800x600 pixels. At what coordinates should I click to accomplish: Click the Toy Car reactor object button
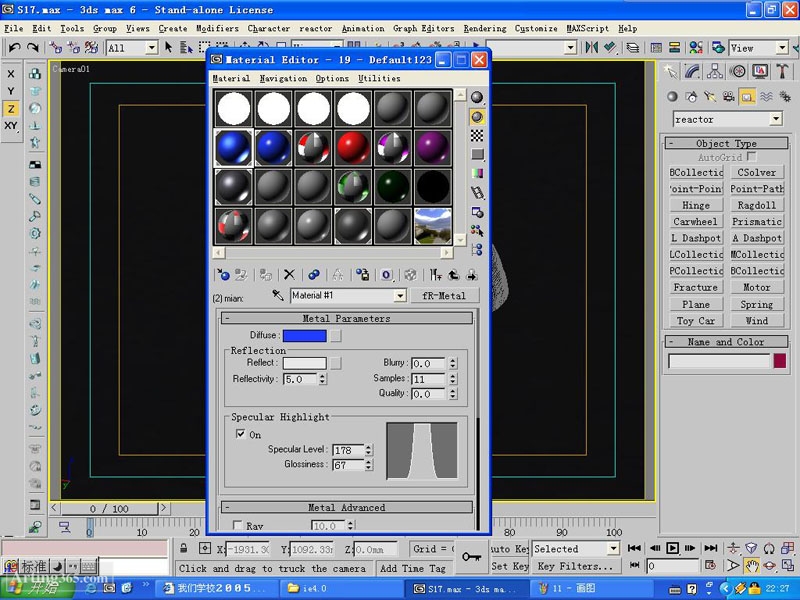[x=696, y=321]
